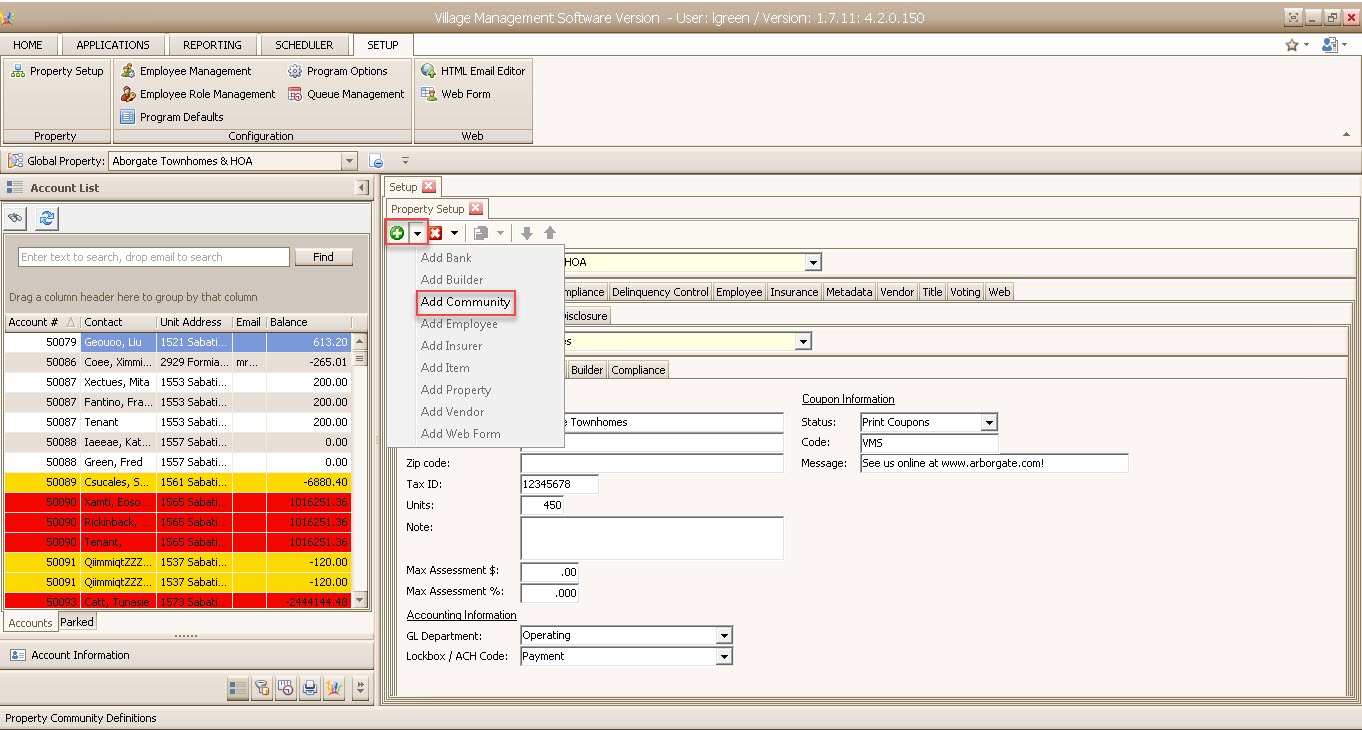The height and width of the screenshot is (730, 1362).
Task: Select the account list view icon at bottom
Action: [237, 688]
